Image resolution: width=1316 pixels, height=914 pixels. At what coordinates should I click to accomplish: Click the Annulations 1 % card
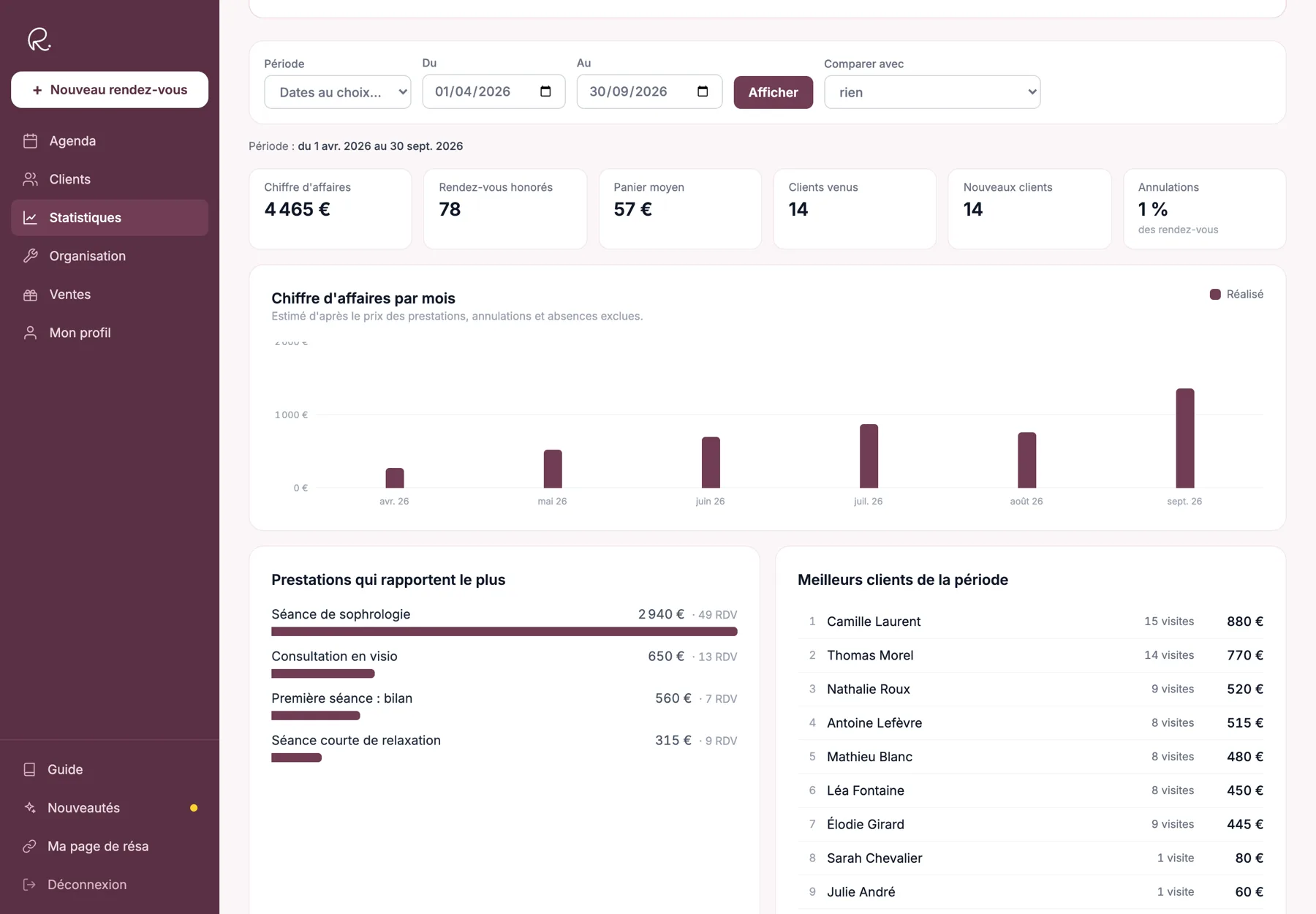1205,209
